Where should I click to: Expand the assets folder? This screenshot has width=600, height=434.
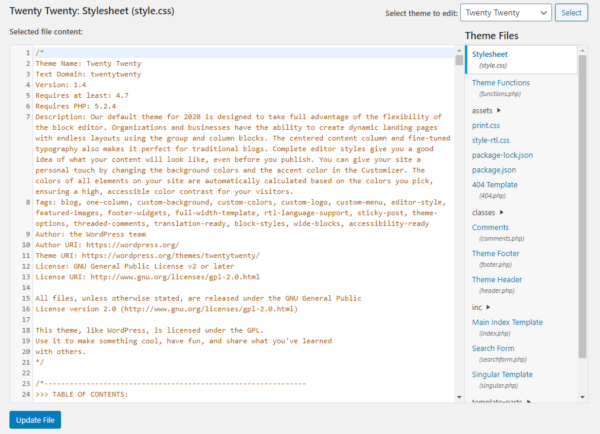click(486, 111)
